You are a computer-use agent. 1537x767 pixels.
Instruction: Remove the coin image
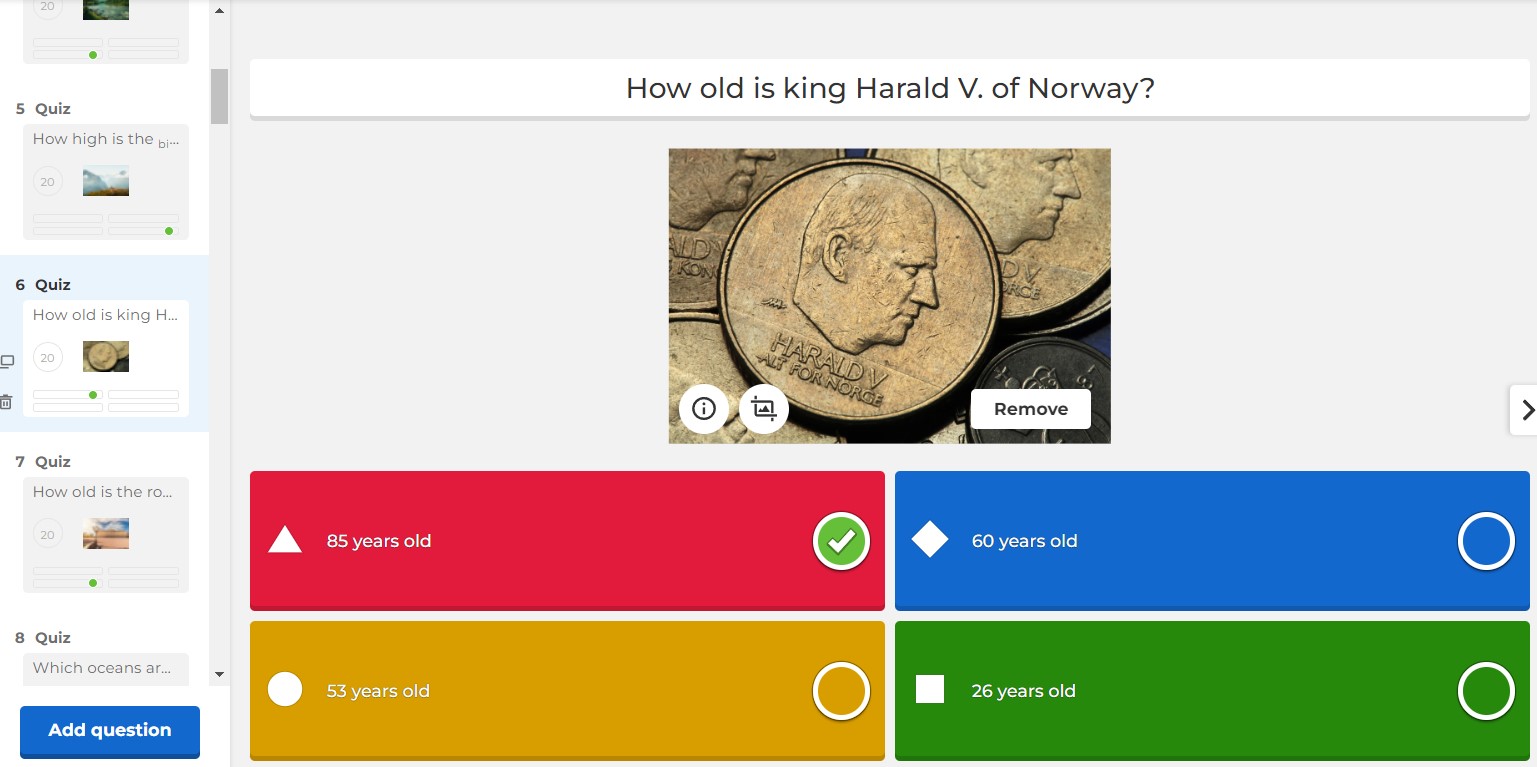click(1030, 409)
